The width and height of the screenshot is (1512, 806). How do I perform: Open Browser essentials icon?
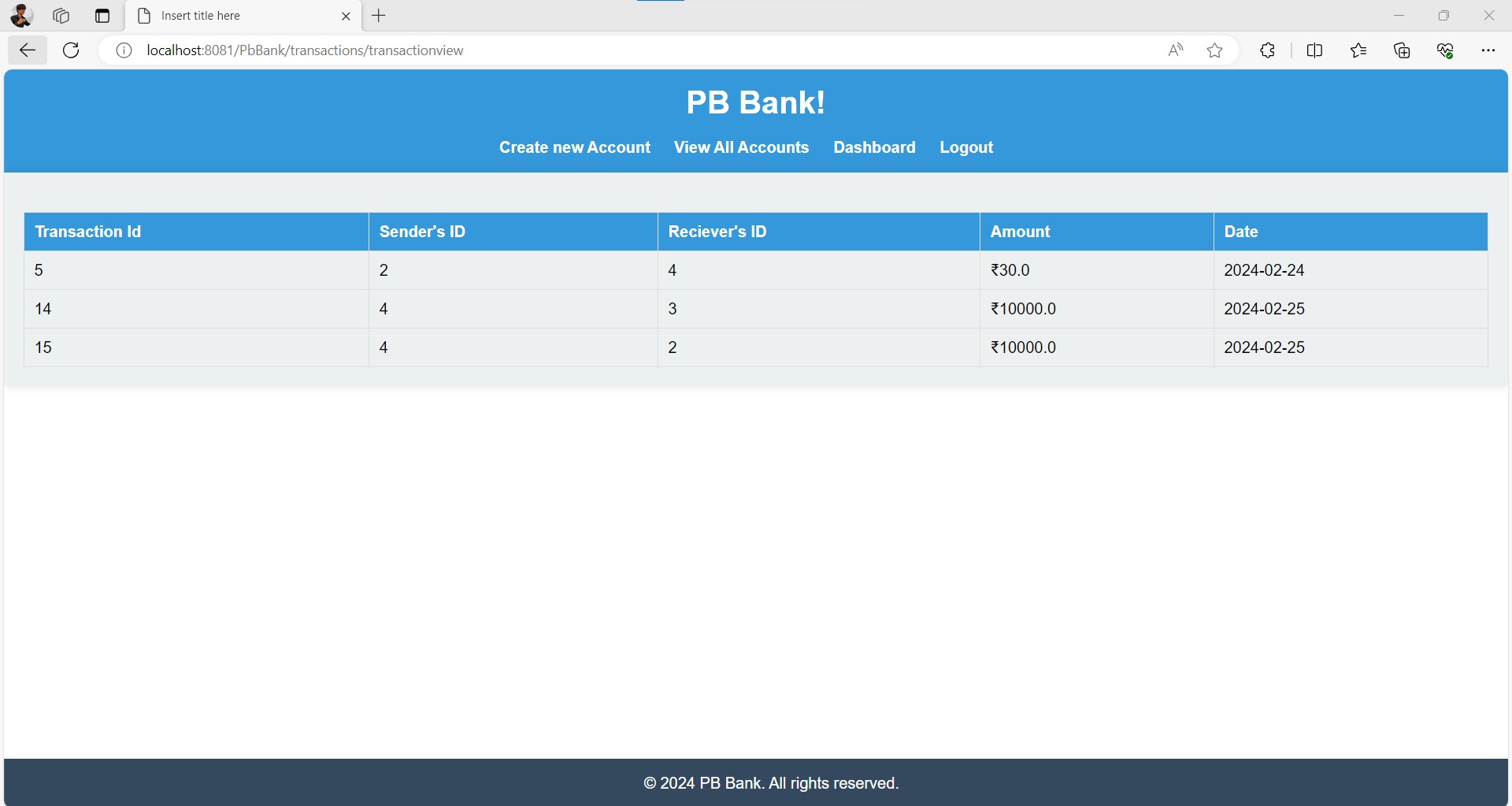pyautogui.click(x=1445, y=50)
